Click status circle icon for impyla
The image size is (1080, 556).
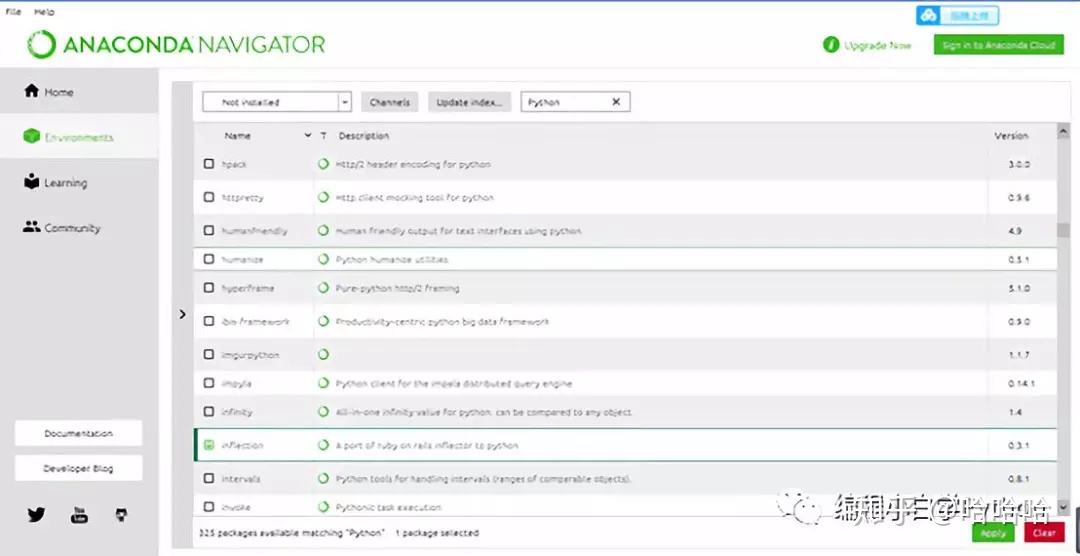[323, 383]
